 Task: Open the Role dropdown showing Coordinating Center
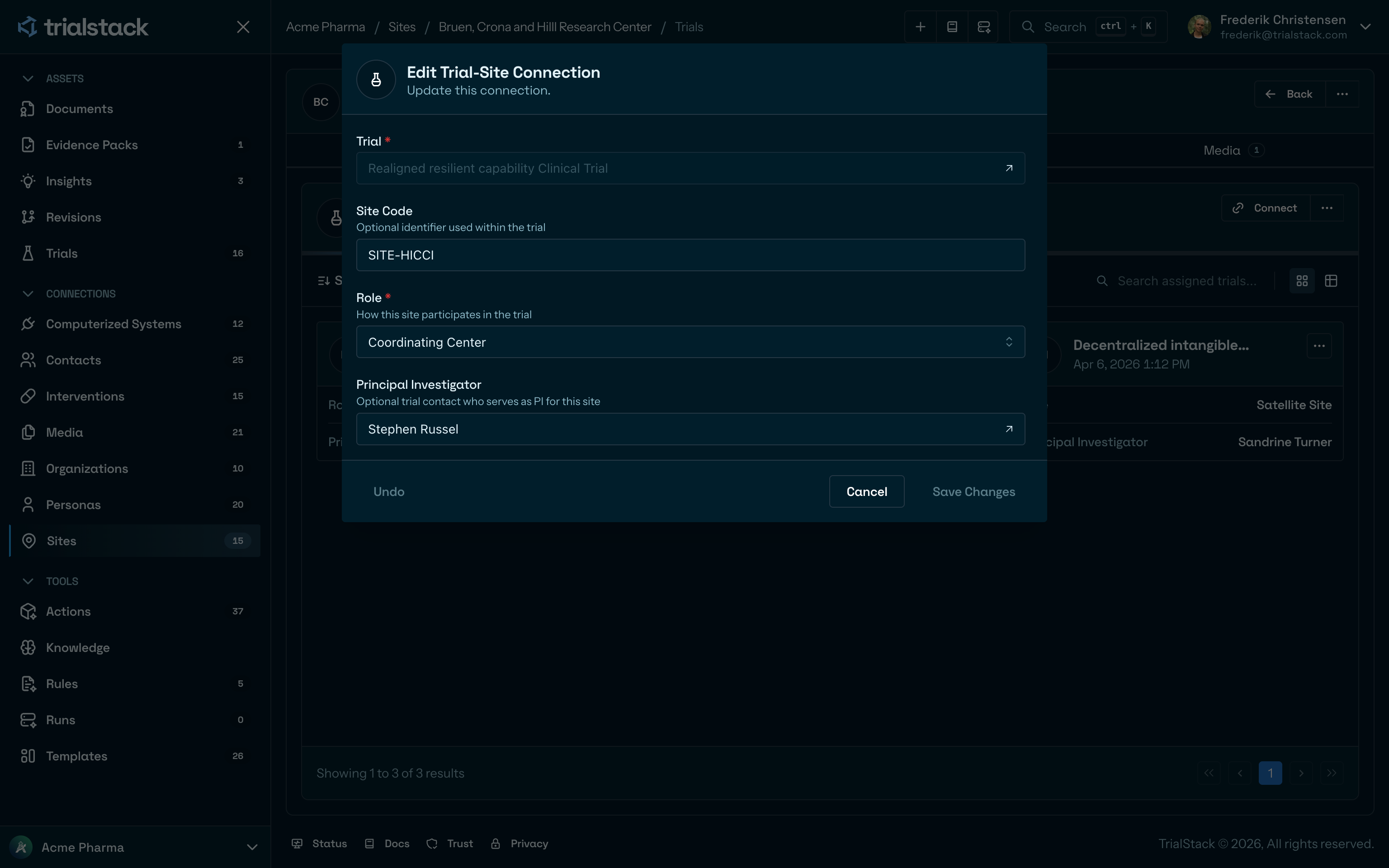tap(690, 342)
